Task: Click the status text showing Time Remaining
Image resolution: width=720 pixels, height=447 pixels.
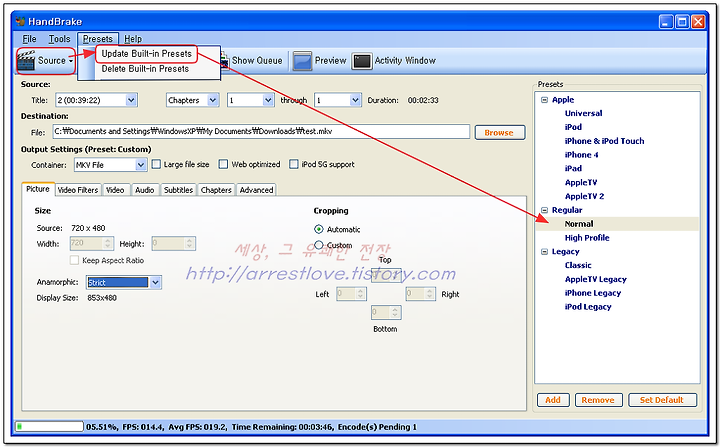Action: pyautogui.click(x=282, y=427)
